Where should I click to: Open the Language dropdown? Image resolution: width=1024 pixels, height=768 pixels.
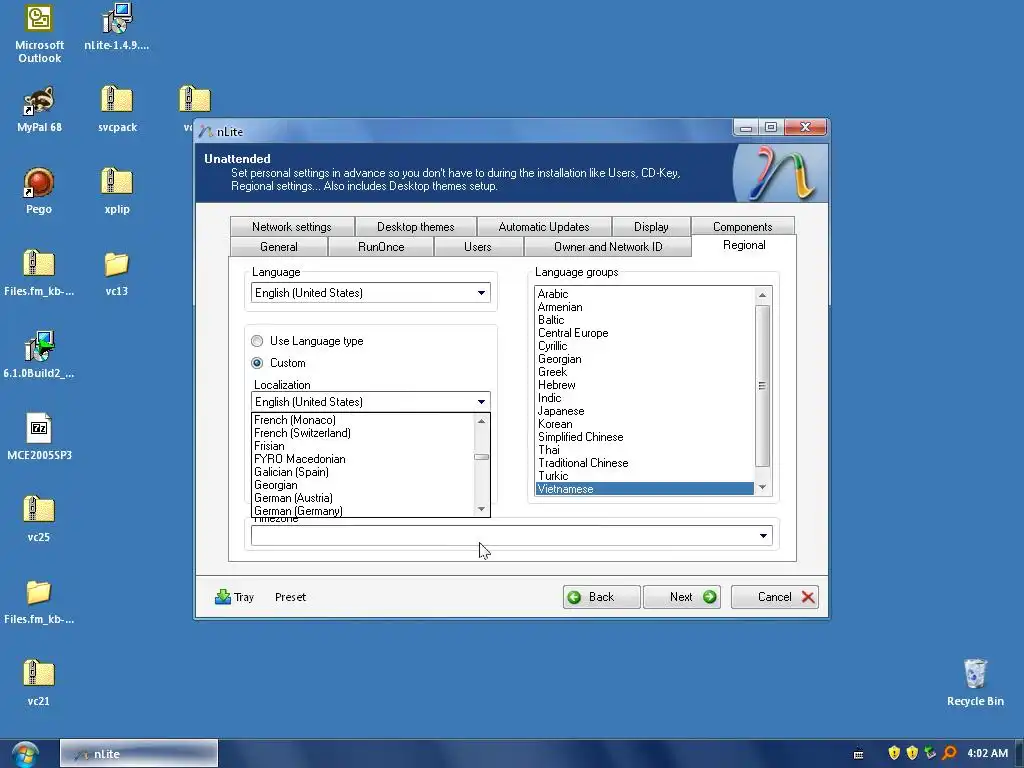tap(370, 293)
